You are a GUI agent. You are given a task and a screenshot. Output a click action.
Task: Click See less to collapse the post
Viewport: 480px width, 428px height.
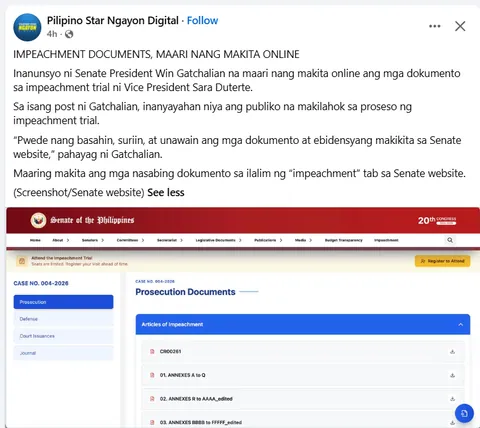pyautogui.click(x=166, y=192)
